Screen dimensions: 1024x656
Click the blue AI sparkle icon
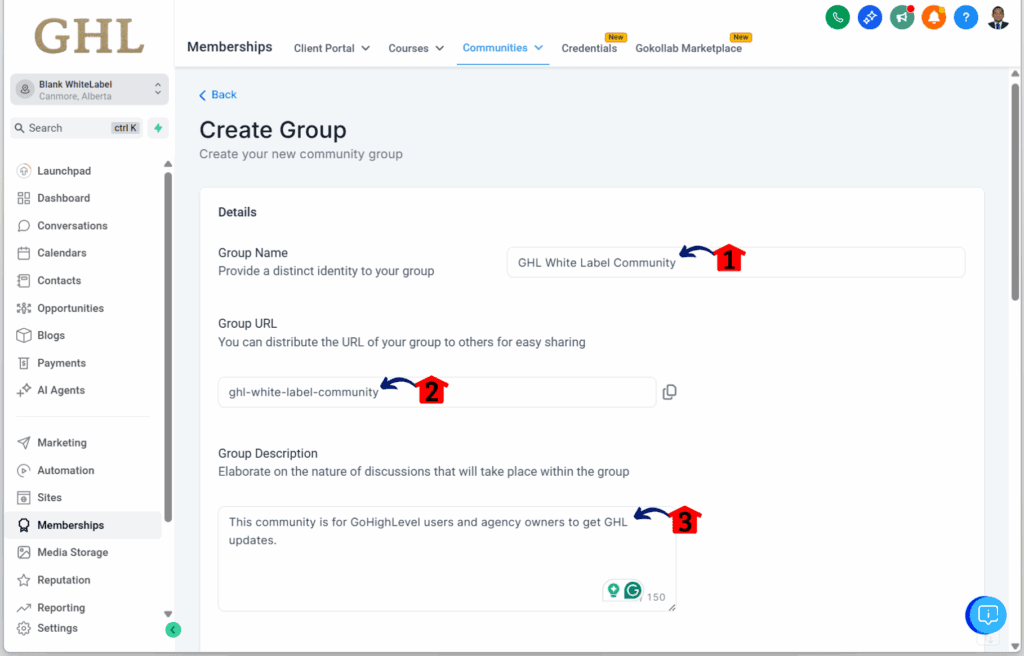869,17
